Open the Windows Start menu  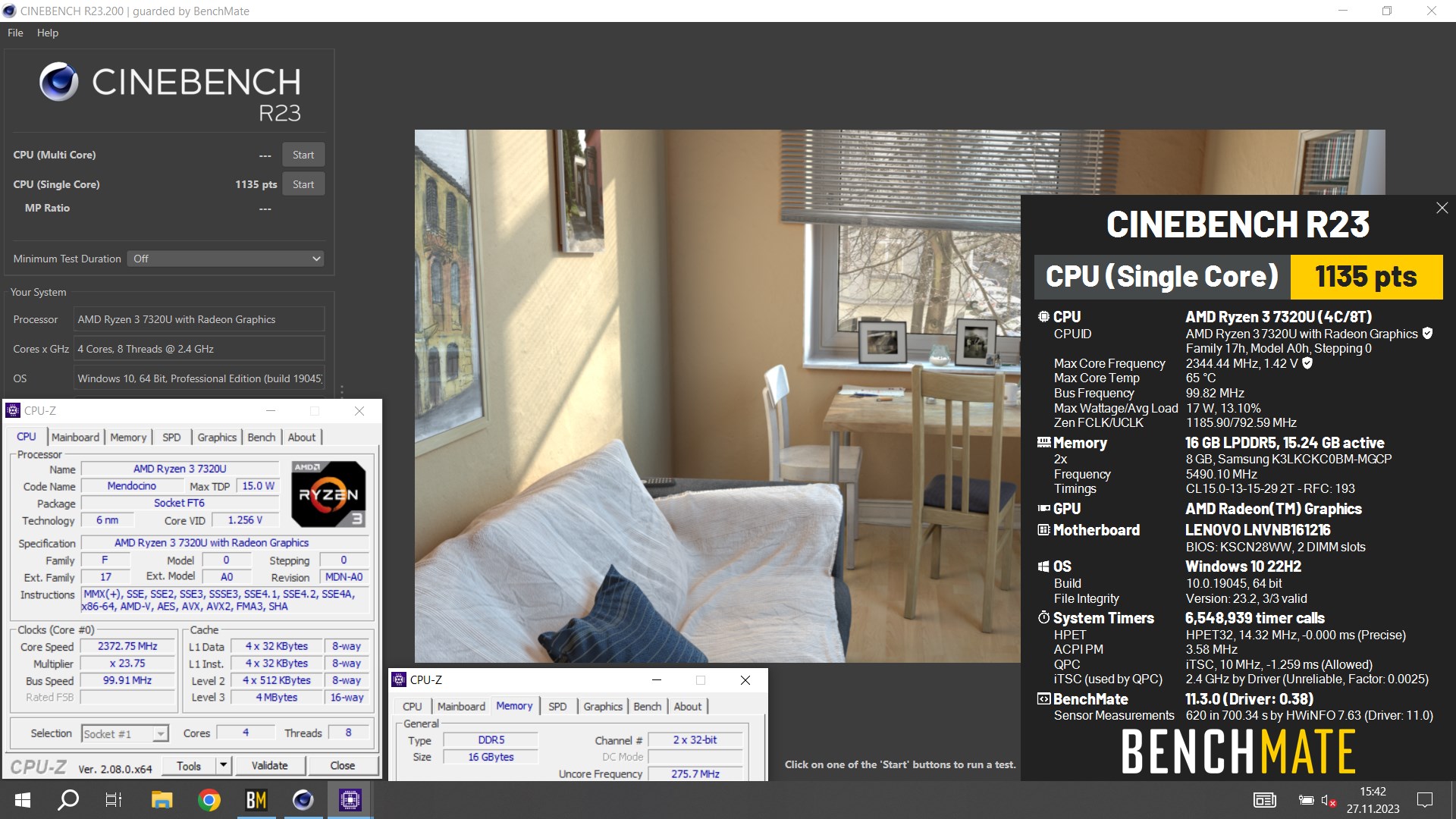(x=23, y=800)
